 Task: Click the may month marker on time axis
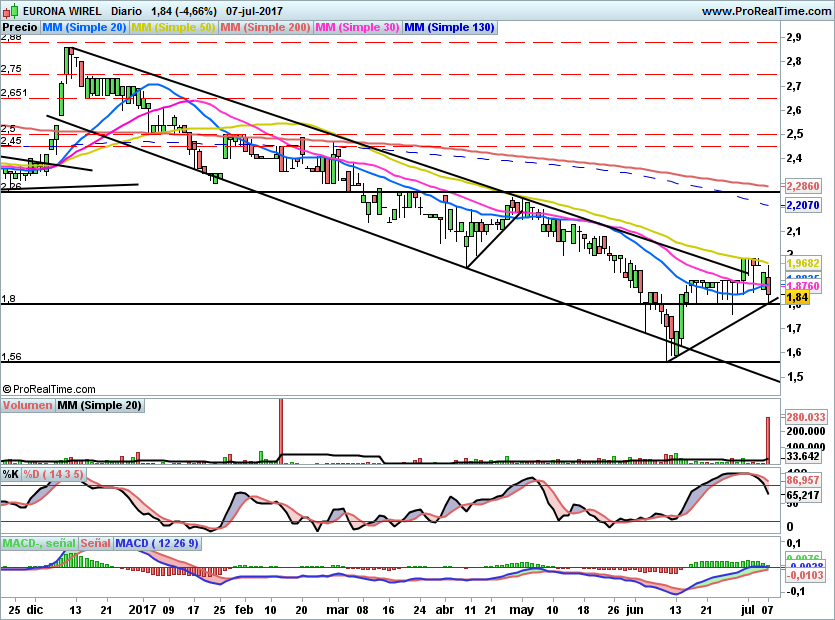point(521,609)
